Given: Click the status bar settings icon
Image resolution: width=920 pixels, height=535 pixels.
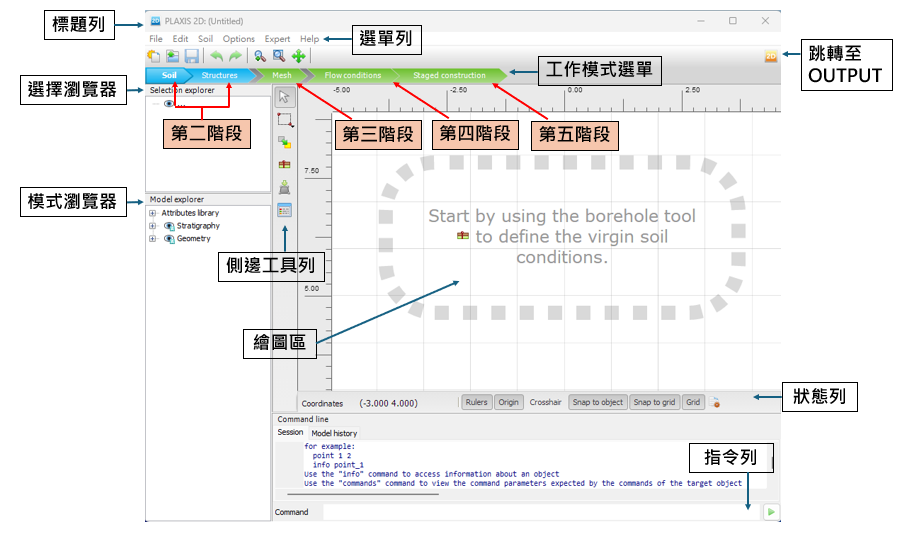Looking at the screenshot, I should pyautogui.click(x=714, y=402).
